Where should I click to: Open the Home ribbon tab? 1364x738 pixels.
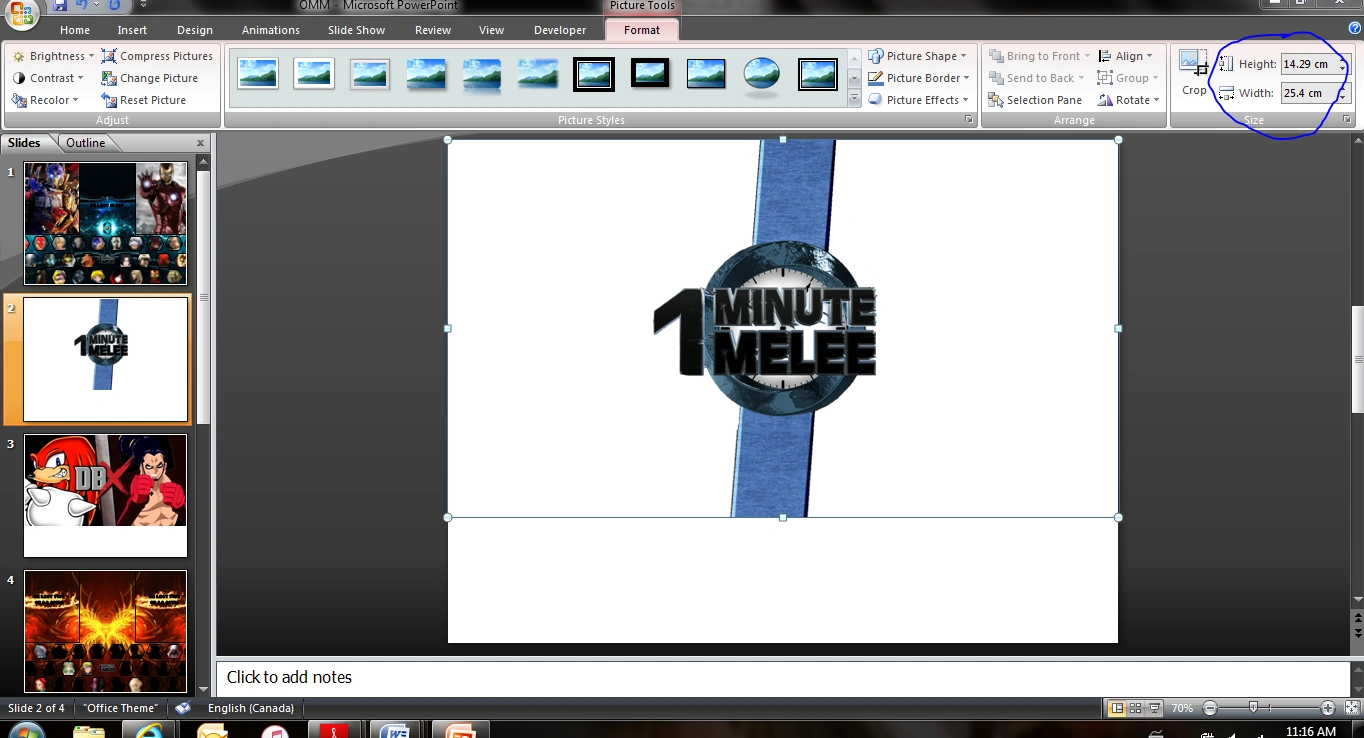[x=75, y=30]
